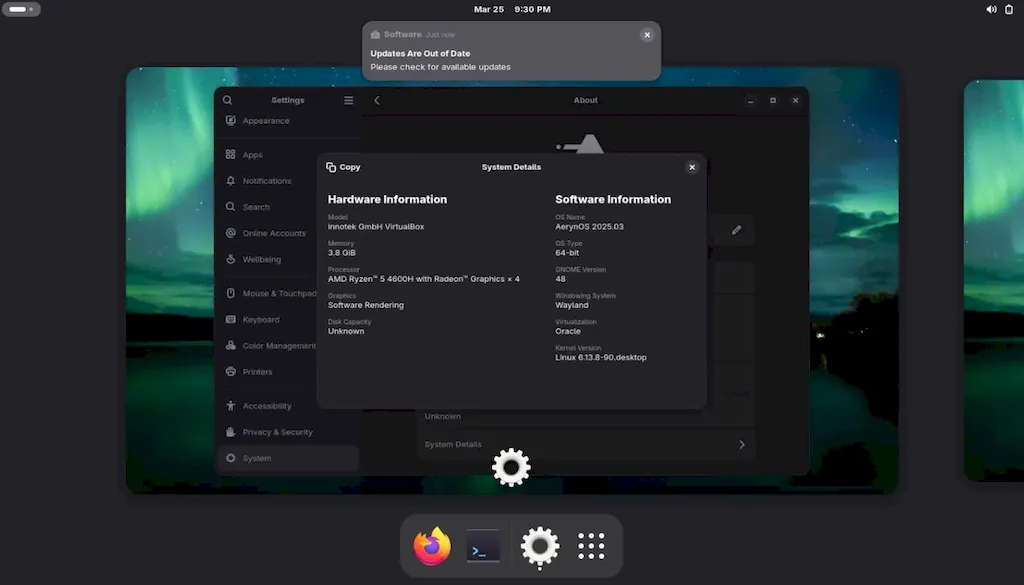This screenshot has width=1024, height=585.
Task: Click the innotek GmbH VirtualBox model value
Action: pos(376,227)
